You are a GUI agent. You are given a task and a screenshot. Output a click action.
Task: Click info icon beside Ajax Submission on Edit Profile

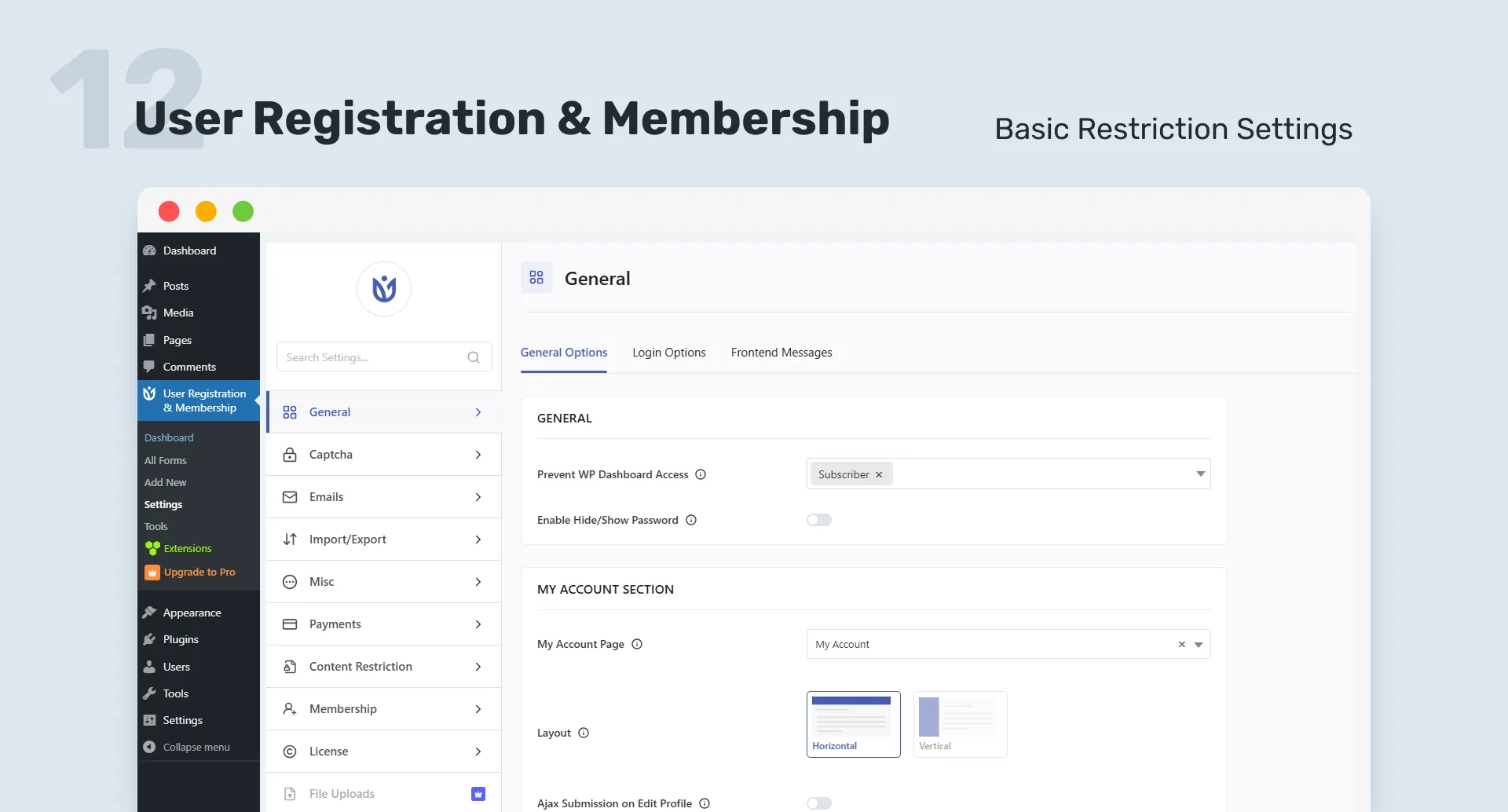(705, 803)
